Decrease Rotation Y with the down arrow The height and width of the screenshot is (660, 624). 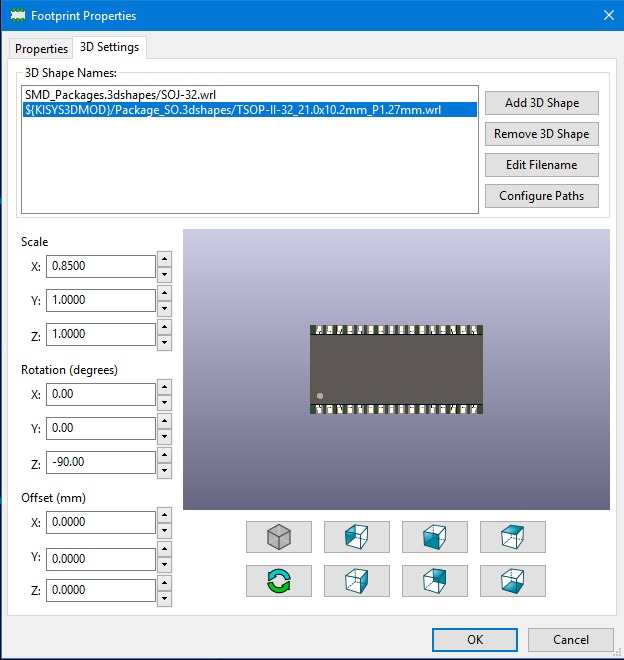click(x=164, y=436)
